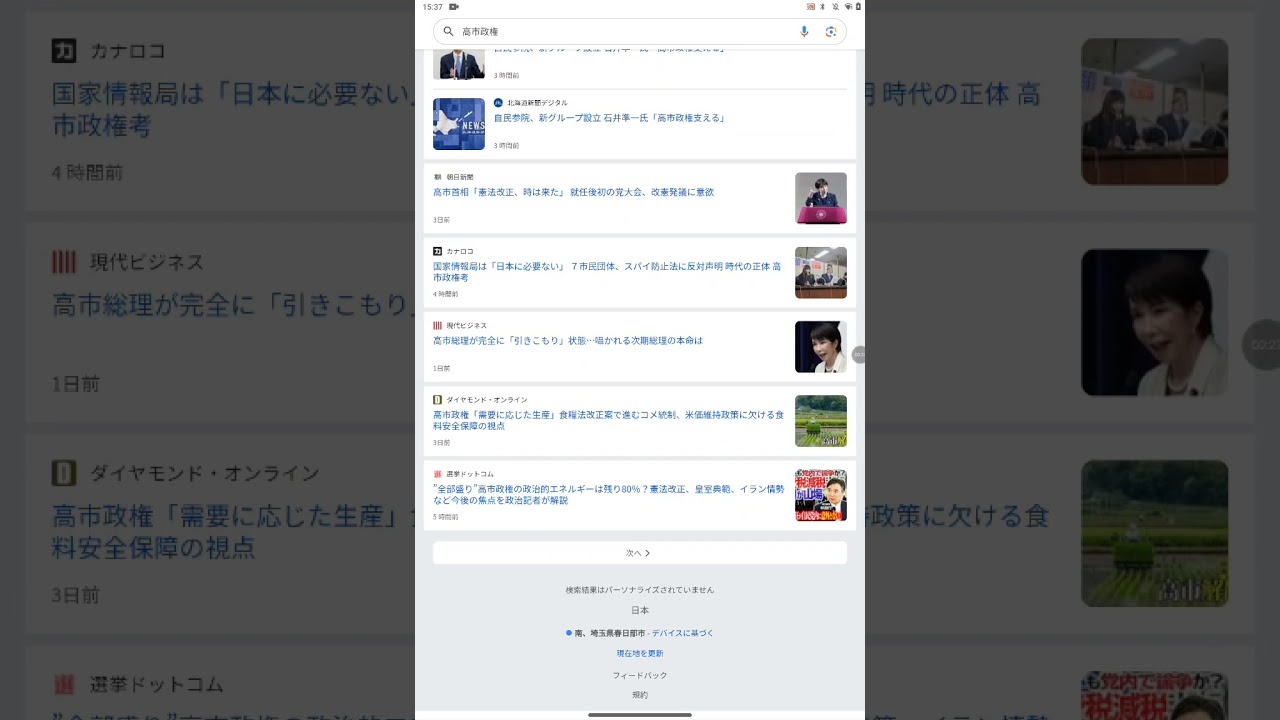Open the ダイヤモンド・オンライン headline about 食糧法改正案
This screenshot has width=1280, height=720.
608,420
